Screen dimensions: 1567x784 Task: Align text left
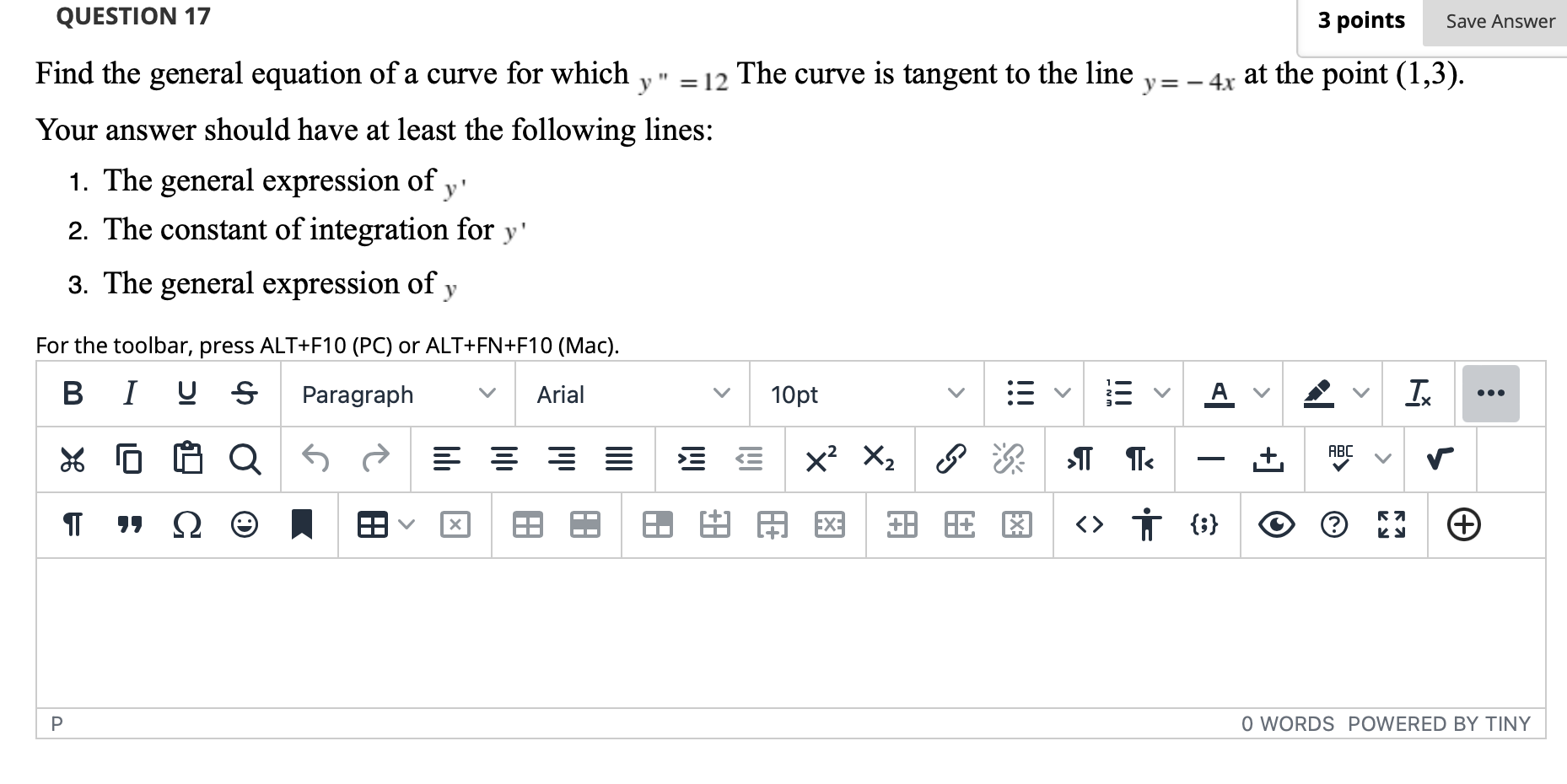point(446,459)
